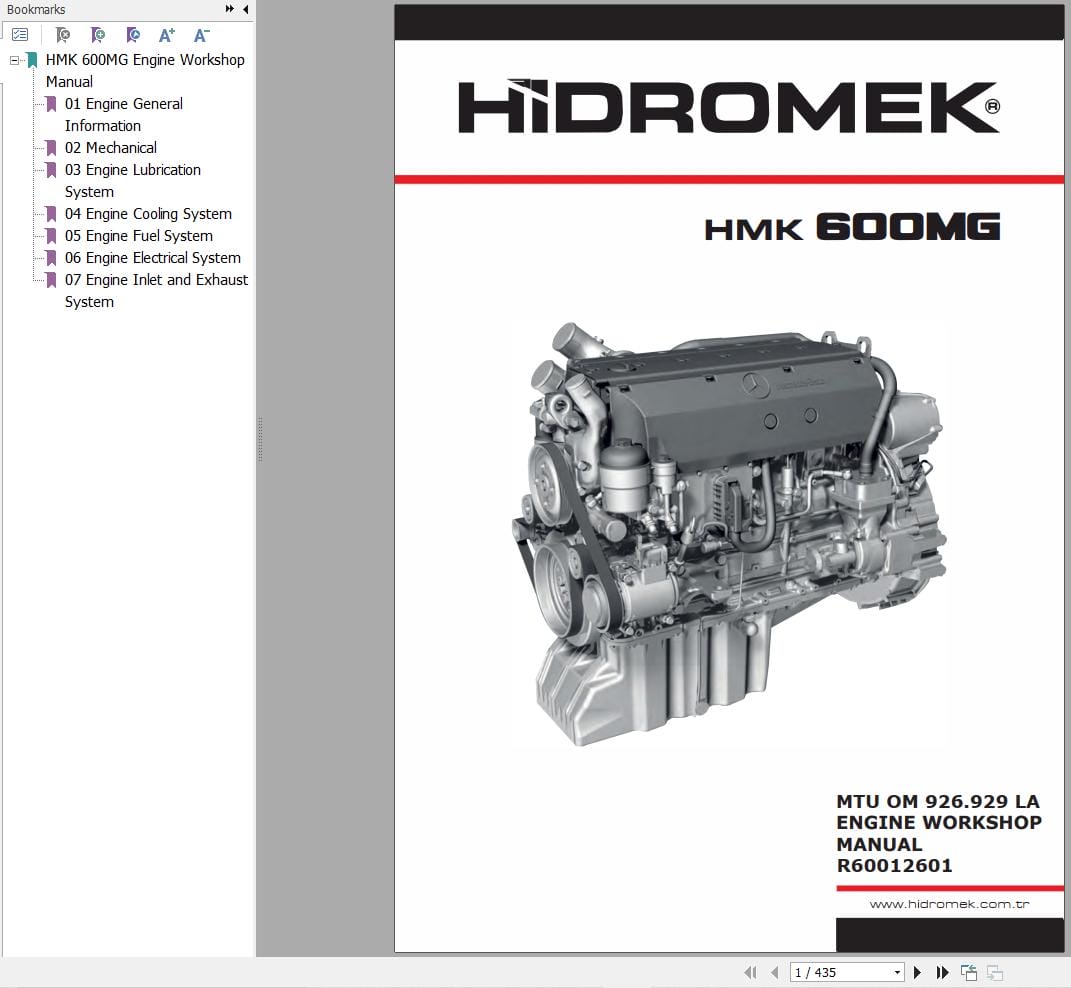Click the engine image on the cover
1071x988 pixels.
729,534
